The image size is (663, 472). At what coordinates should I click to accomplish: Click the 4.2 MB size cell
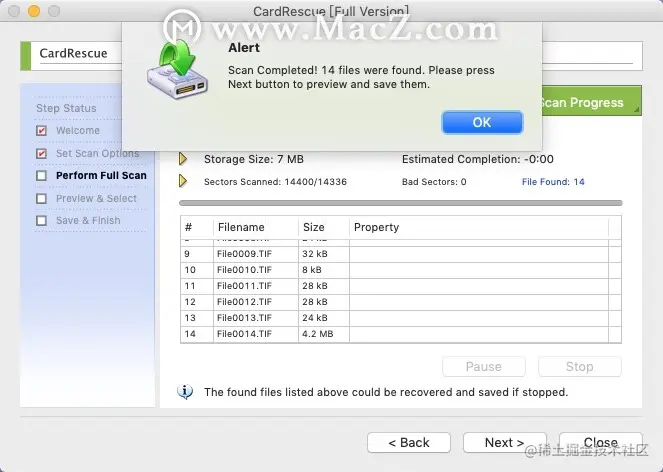tap(324, 334)
